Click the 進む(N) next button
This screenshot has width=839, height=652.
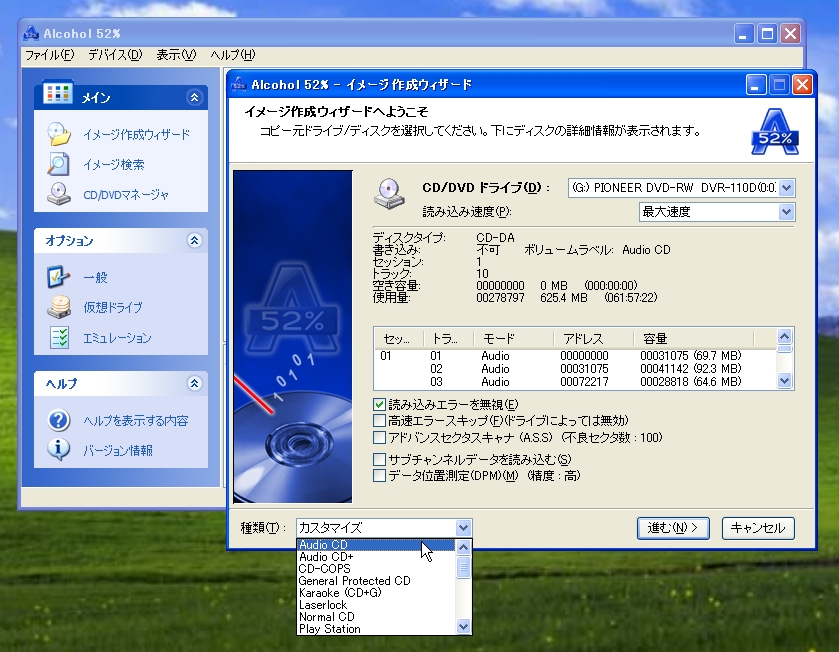pos(673,528)
